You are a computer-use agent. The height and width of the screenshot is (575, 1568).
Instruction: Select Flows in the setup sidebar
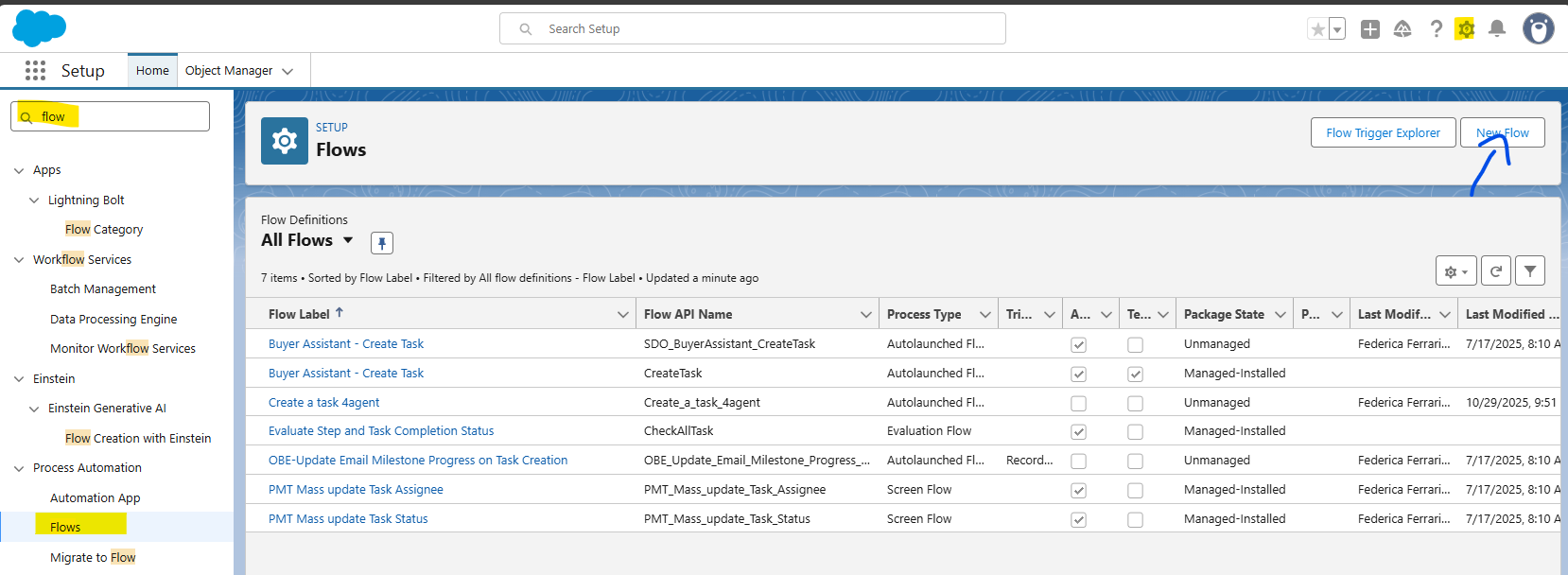[65, 527]
